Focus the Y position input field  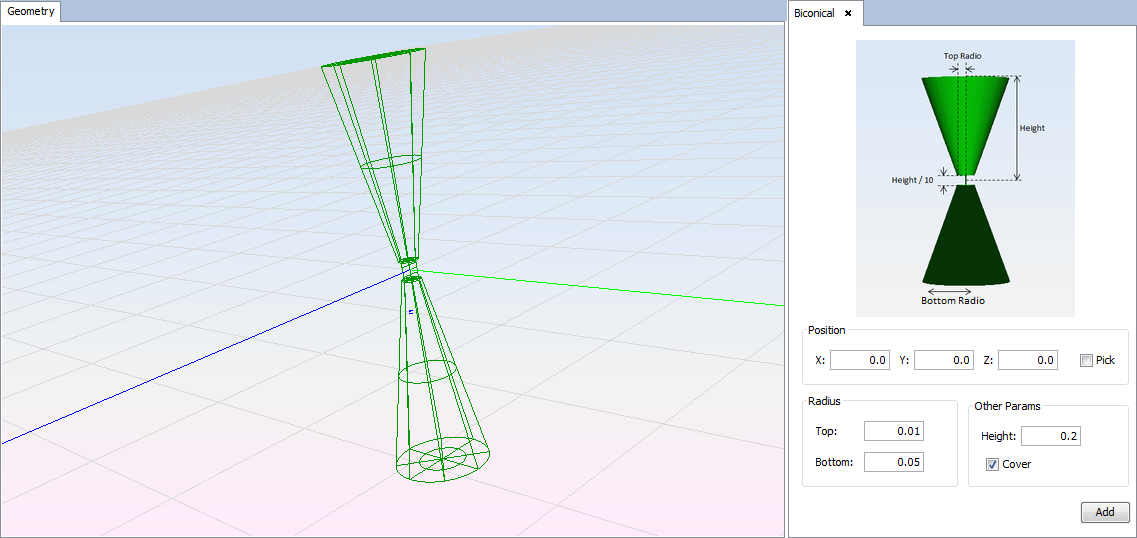[943, 360]
